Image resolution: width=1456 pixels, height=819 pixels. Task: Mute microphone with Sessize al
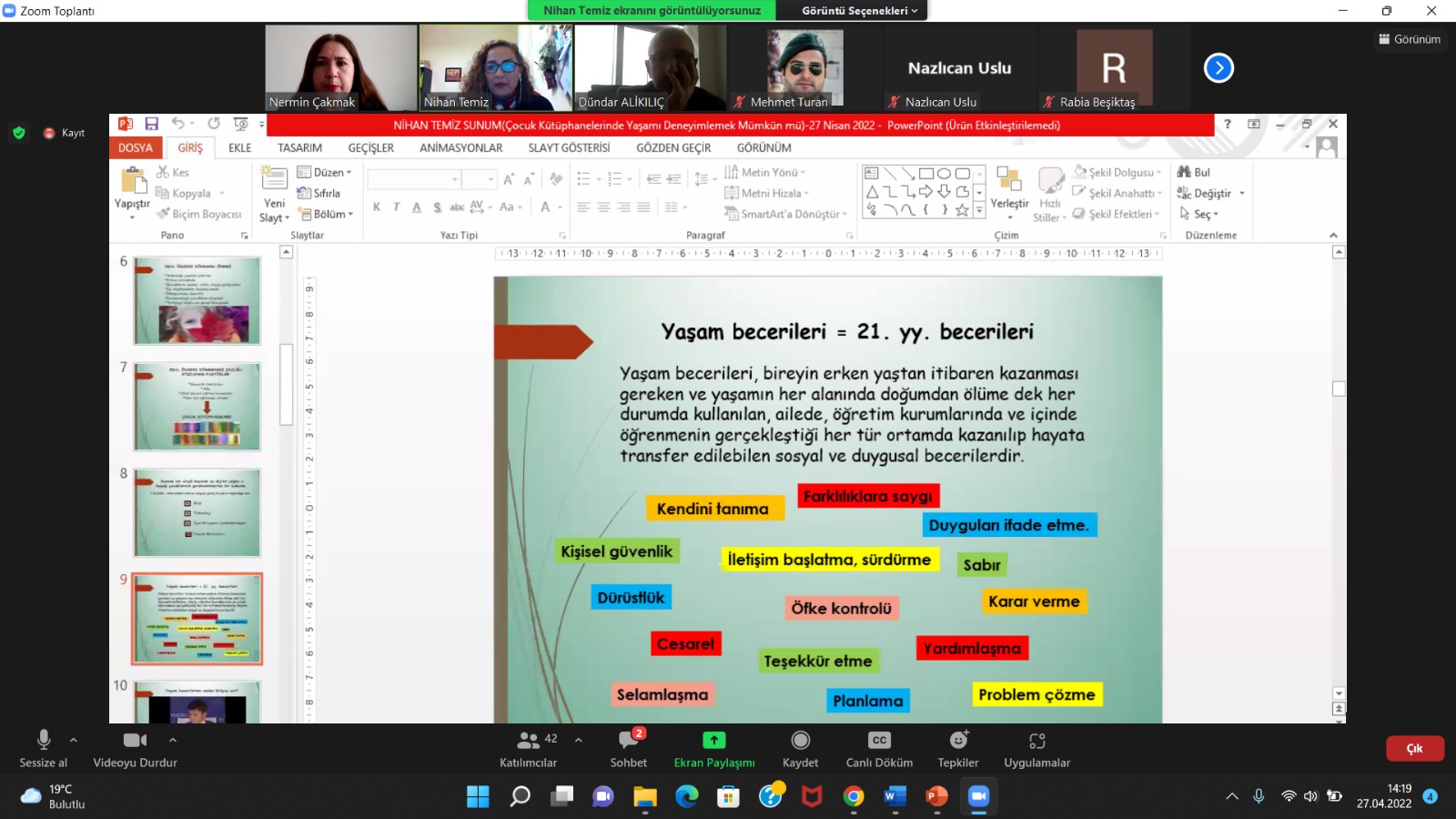43,748
